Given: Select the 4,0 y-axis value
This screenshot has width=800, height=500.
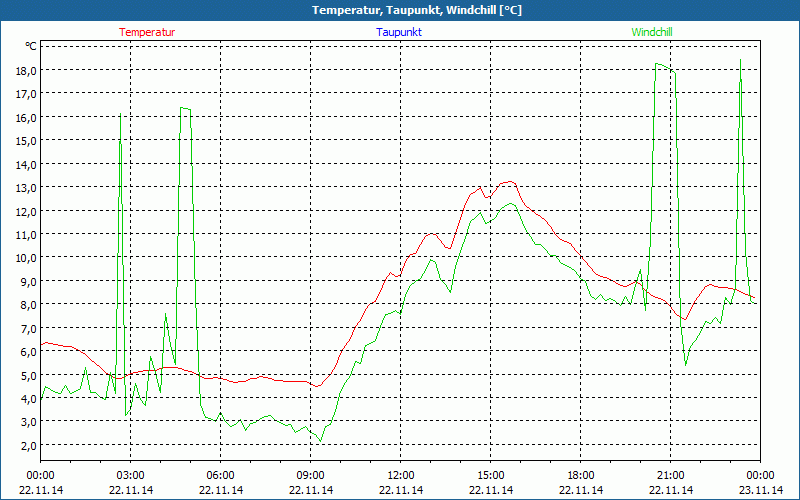Looking at the screenshot, I should [x=28, y=398].
